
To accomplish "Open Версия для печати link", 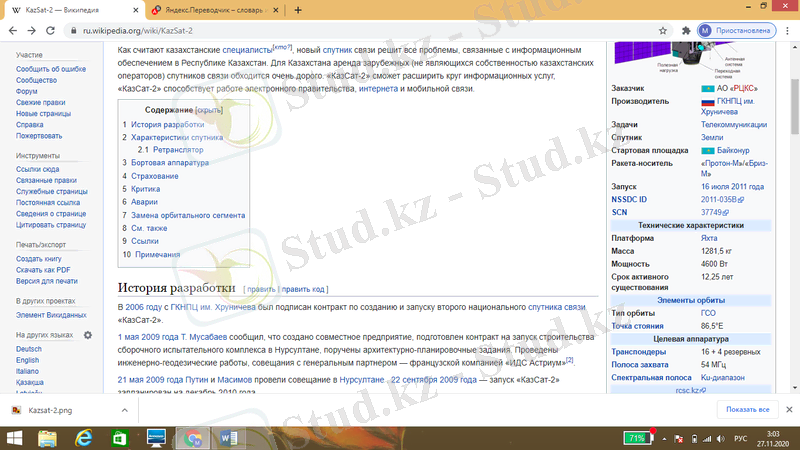I will 46,281.
